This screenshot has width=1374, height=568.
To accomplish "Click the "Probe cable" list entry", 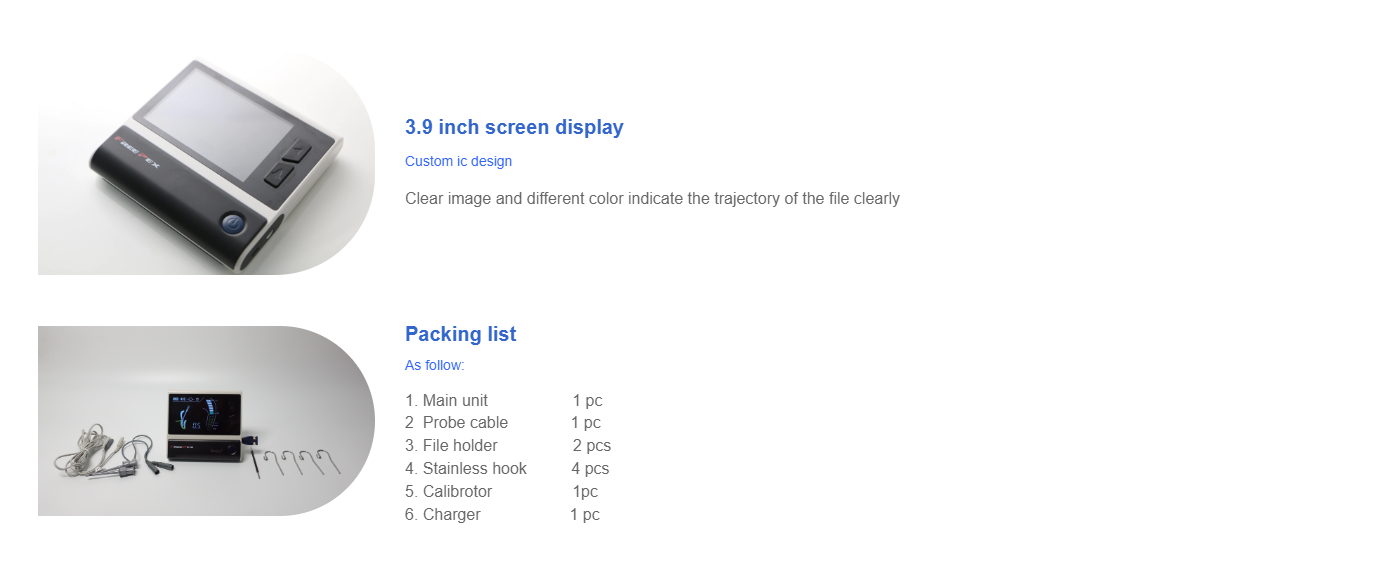I will point(465,423).
